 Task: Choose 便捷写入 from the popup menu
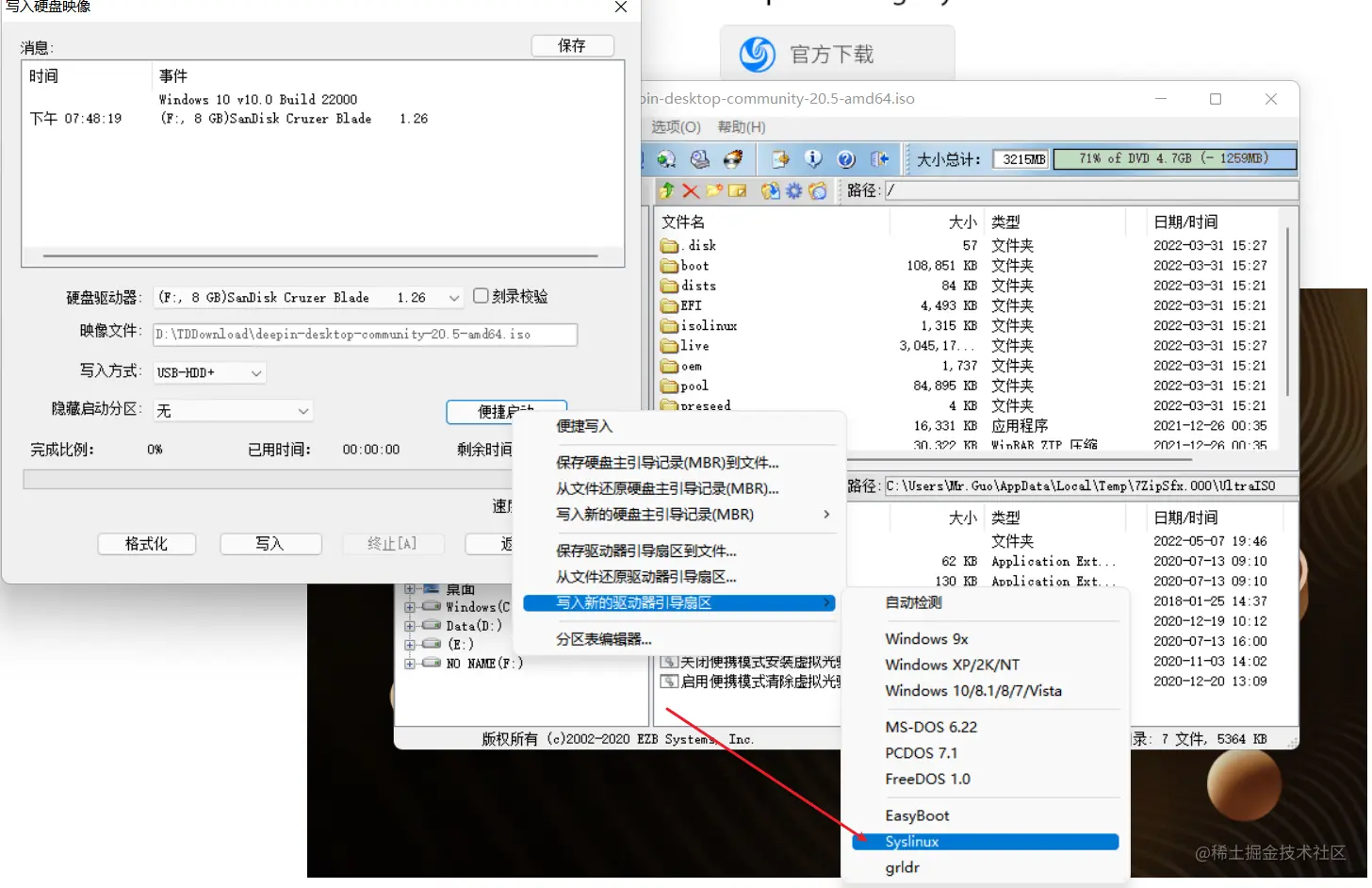tap(584, 426)
